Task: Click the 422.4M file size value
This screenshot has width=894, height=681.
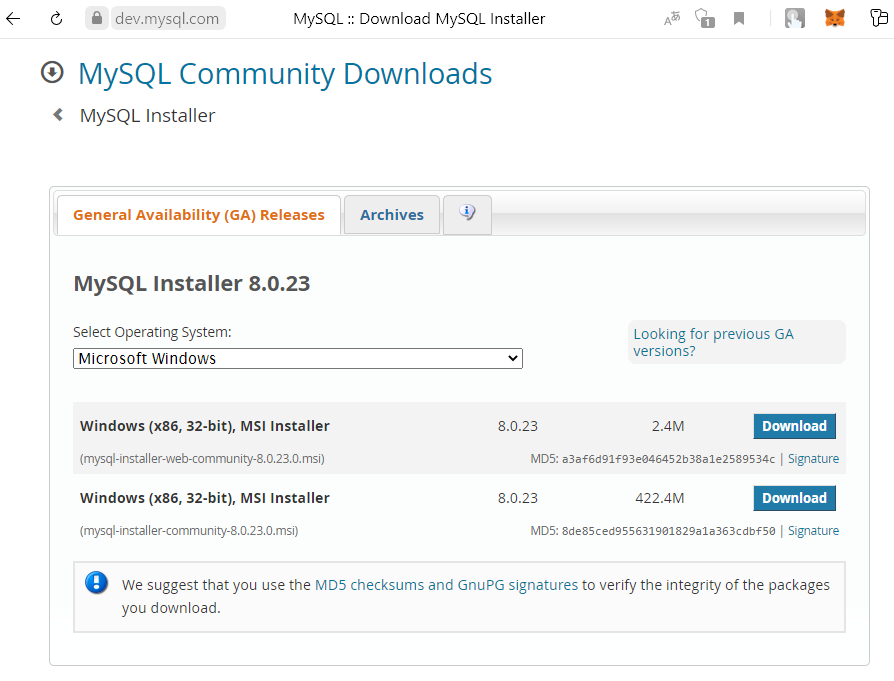Action: [660, 498]
